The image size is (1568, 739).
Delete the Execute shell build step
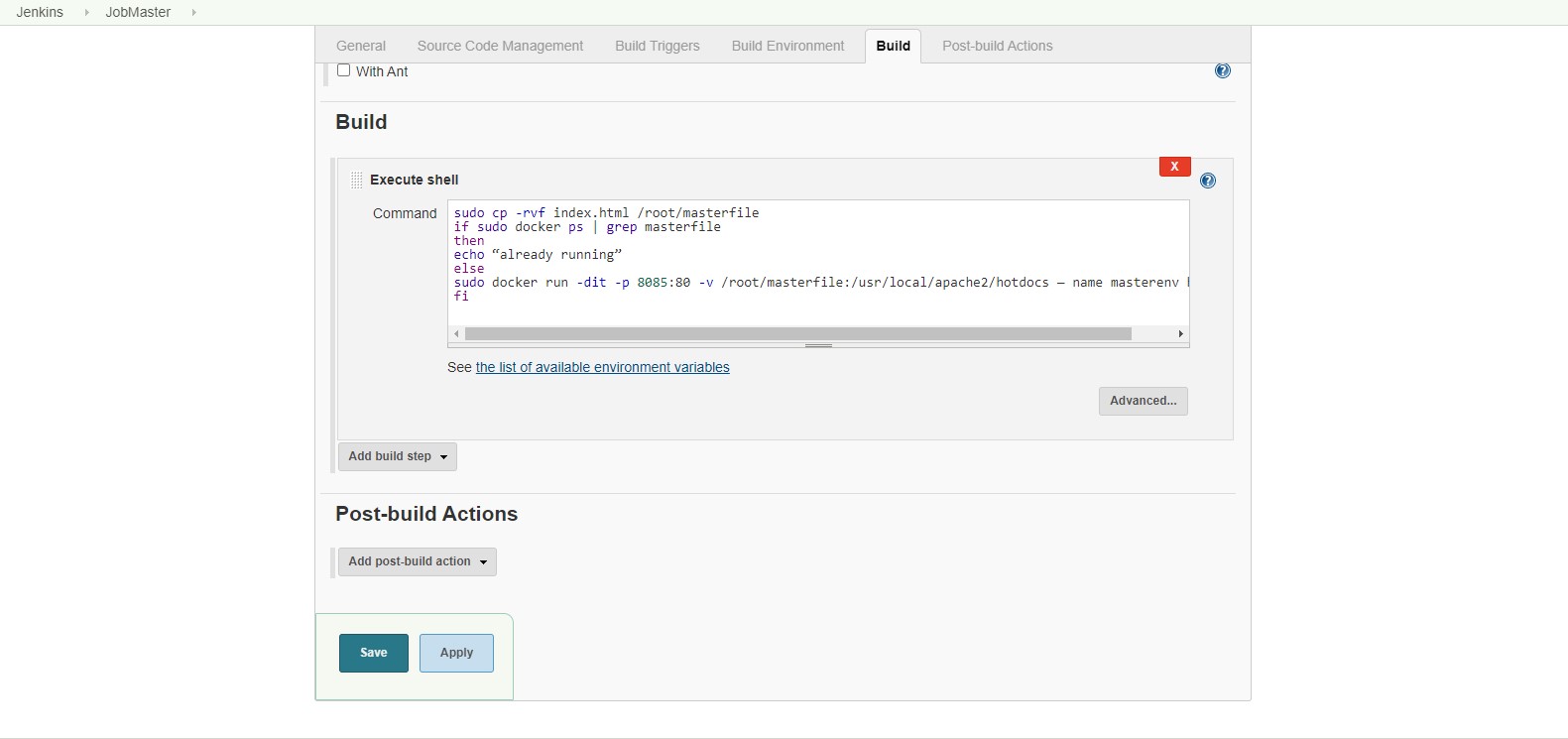1174,167
